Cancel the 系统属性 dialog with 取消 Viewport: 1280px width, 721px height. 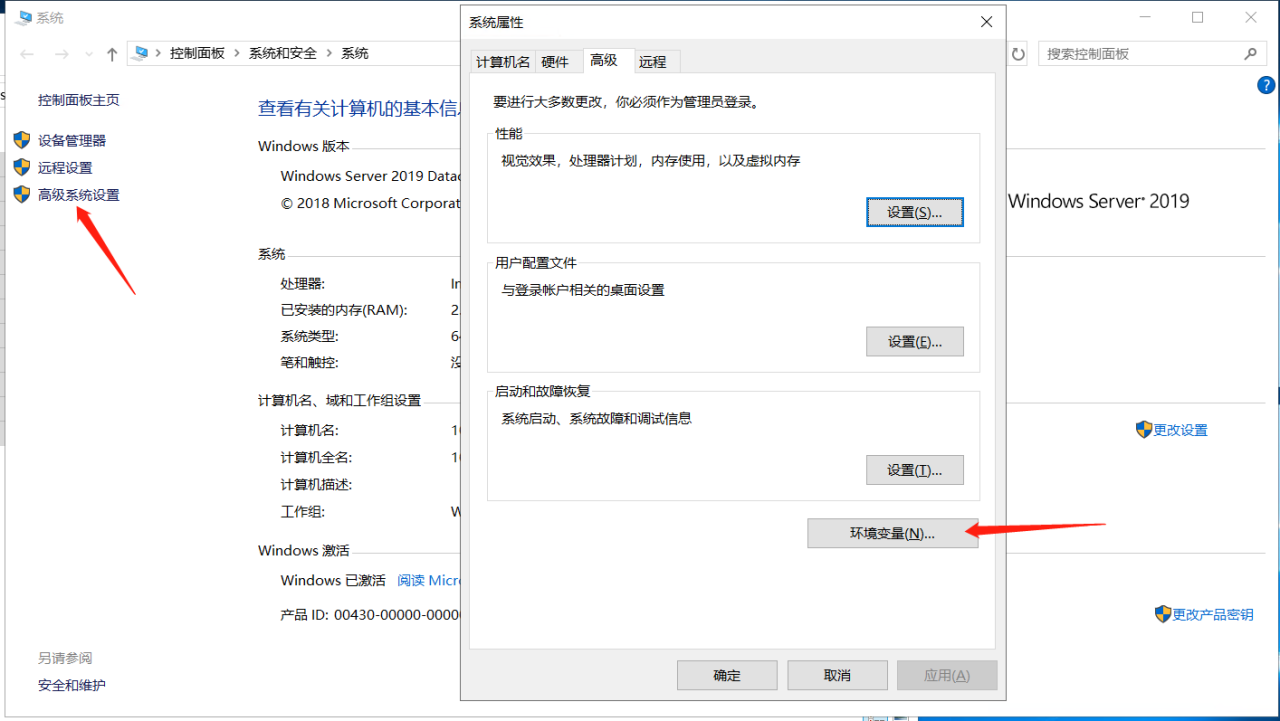837,675
